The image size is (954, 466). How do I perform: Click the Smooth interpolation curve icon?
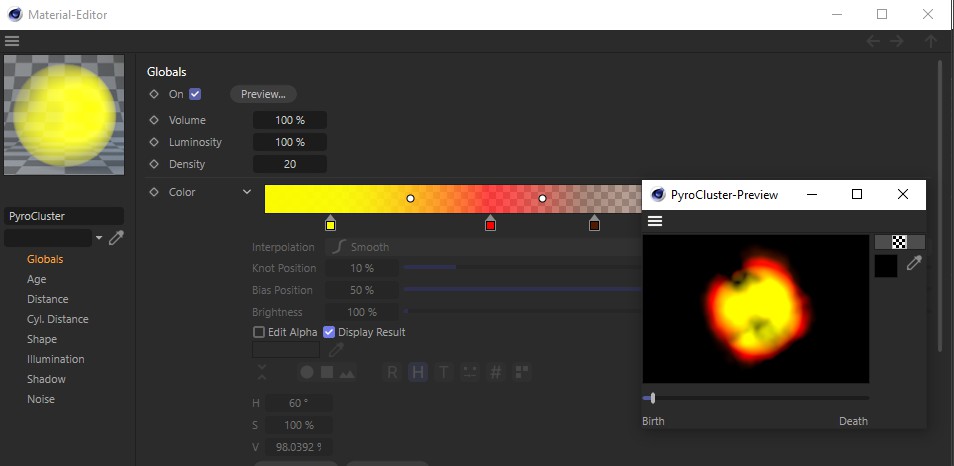click(340, 247)
